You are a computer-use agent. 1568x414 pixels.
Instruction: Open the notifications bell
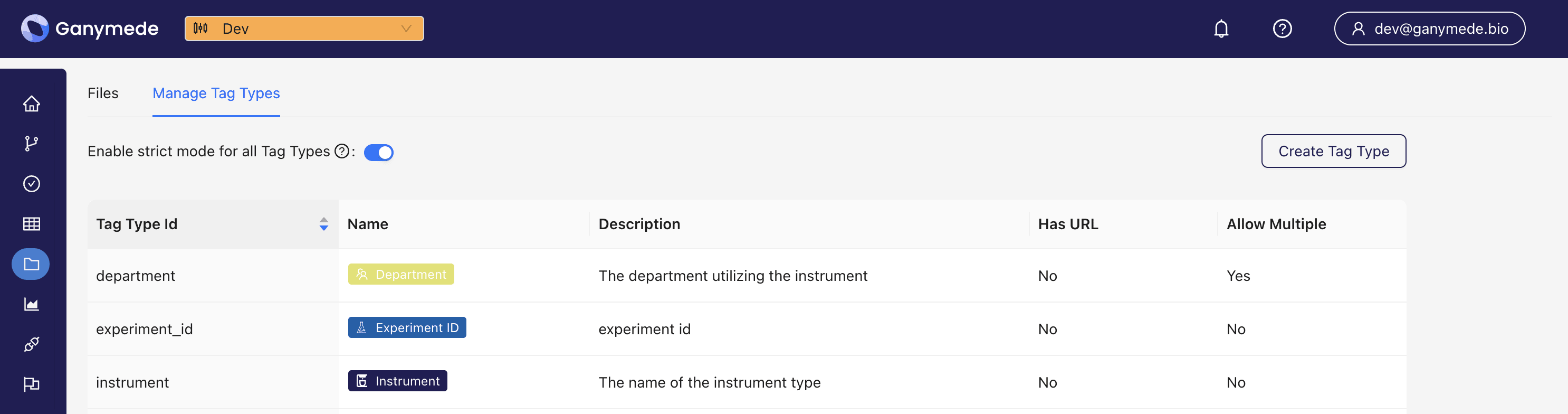click(1221, 29)
